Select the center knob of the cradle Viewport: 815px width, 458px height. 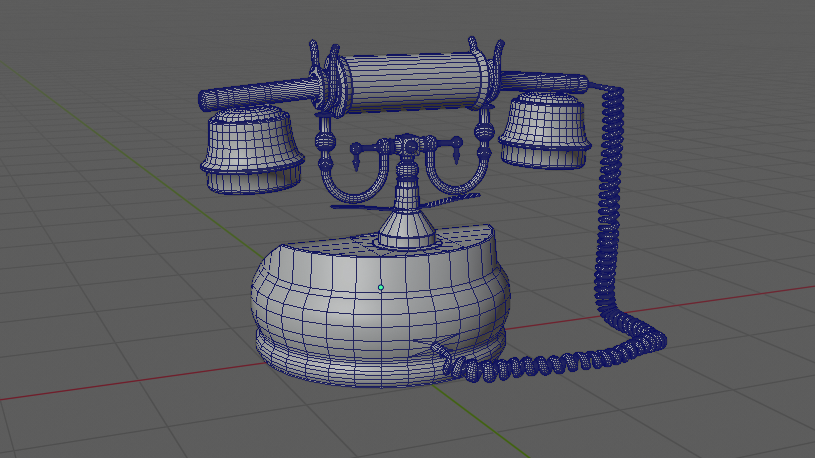tap(410, 148)
